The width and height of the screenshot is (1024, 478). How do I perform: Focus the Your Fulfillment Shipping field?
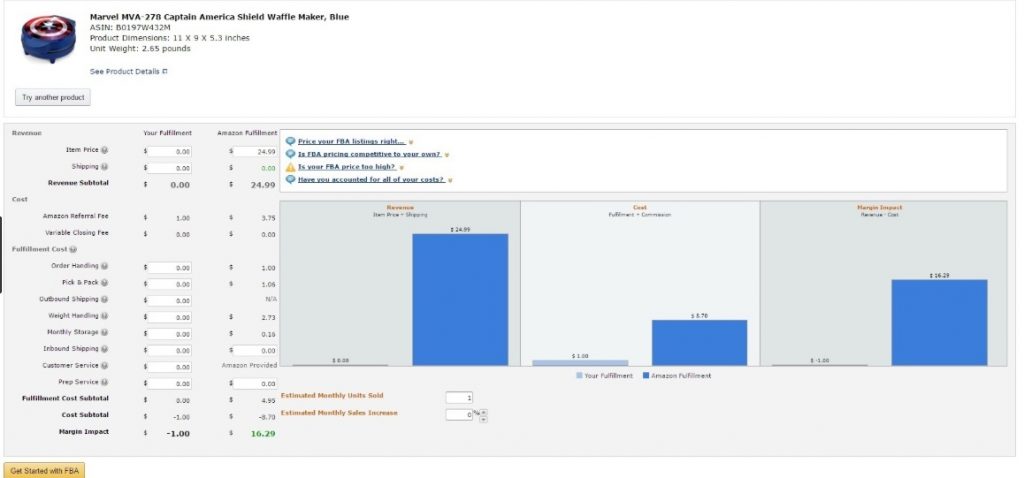coord(169,168)
